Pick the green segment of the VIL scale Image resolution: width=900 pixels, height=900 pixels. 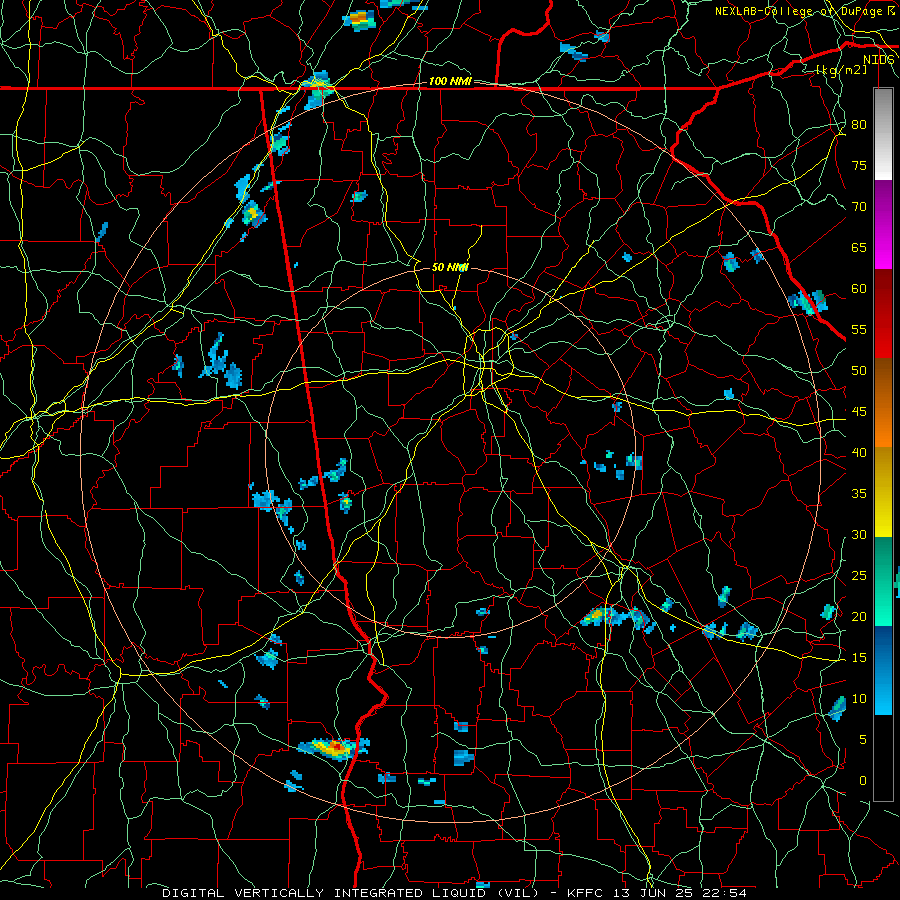(x=883, y=581)
